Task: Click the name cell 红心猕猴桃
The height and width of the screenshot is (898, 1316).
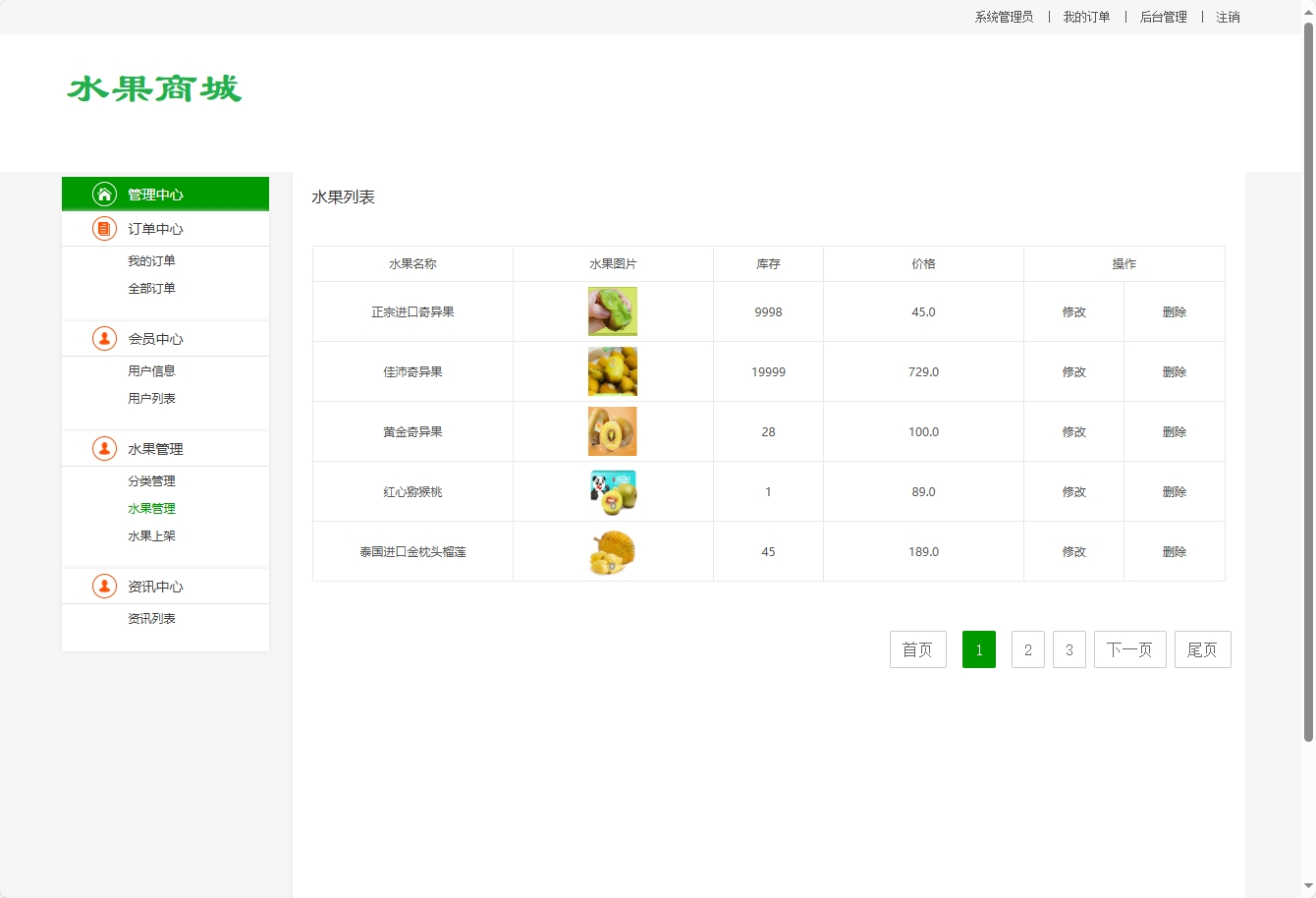Action: [x=412, y=491]
